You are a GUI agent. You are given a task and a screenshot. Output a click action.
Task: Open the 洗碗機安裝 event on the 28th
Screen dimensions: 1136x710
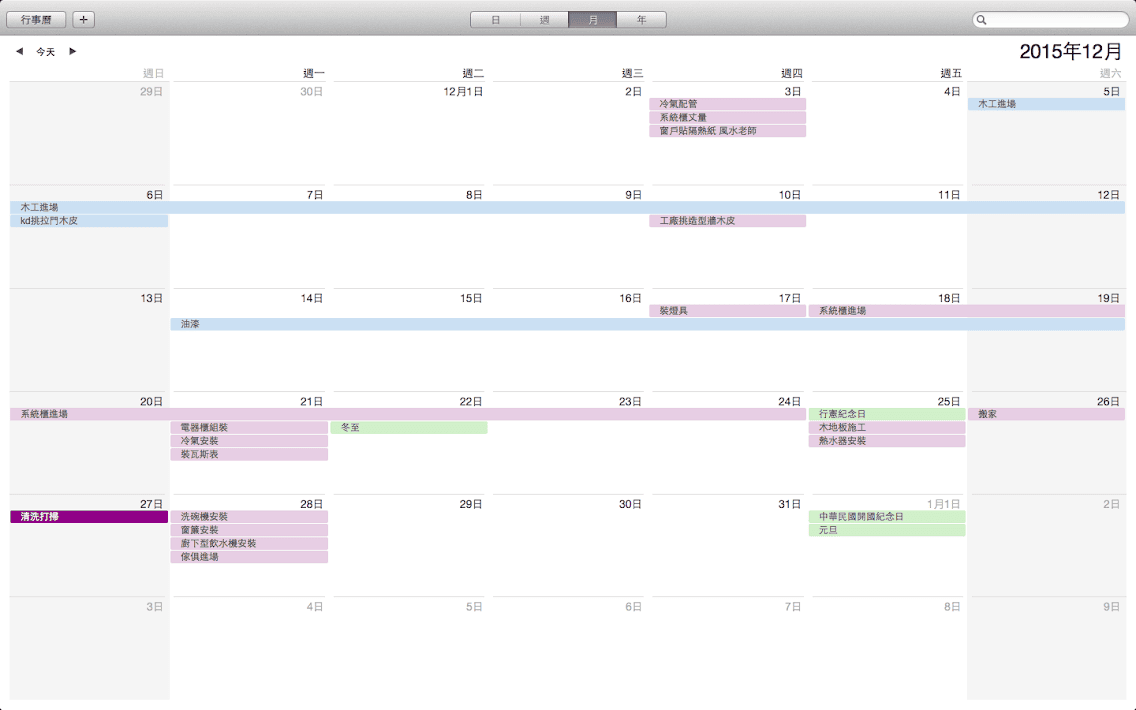(249, 517)
